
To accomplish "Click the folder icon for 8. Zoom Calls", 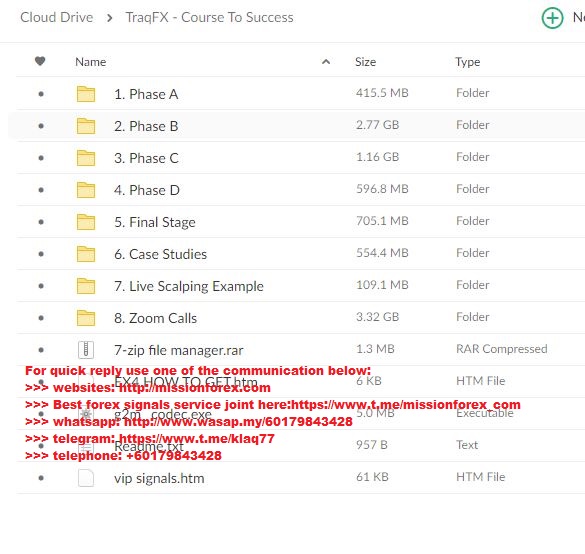I will (86, 318).
